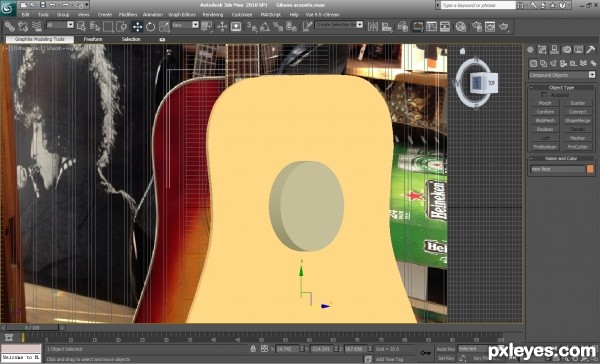Enable the AutoGrid checkbox
600x364 pixels.
coord(544,95)
